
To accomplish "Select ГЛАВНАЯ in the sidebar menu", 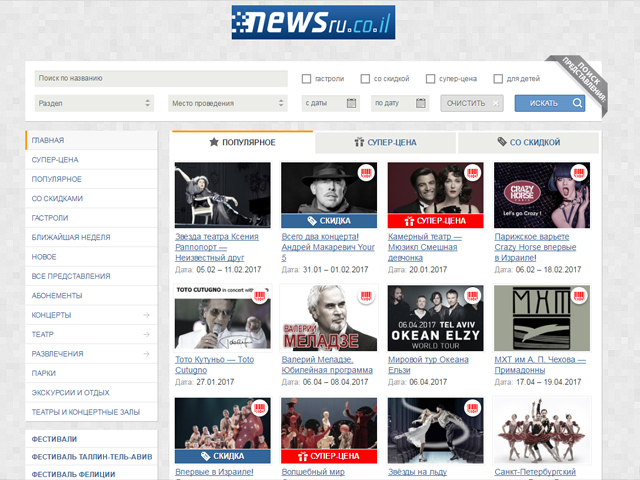I will click(x=91, y=140).
